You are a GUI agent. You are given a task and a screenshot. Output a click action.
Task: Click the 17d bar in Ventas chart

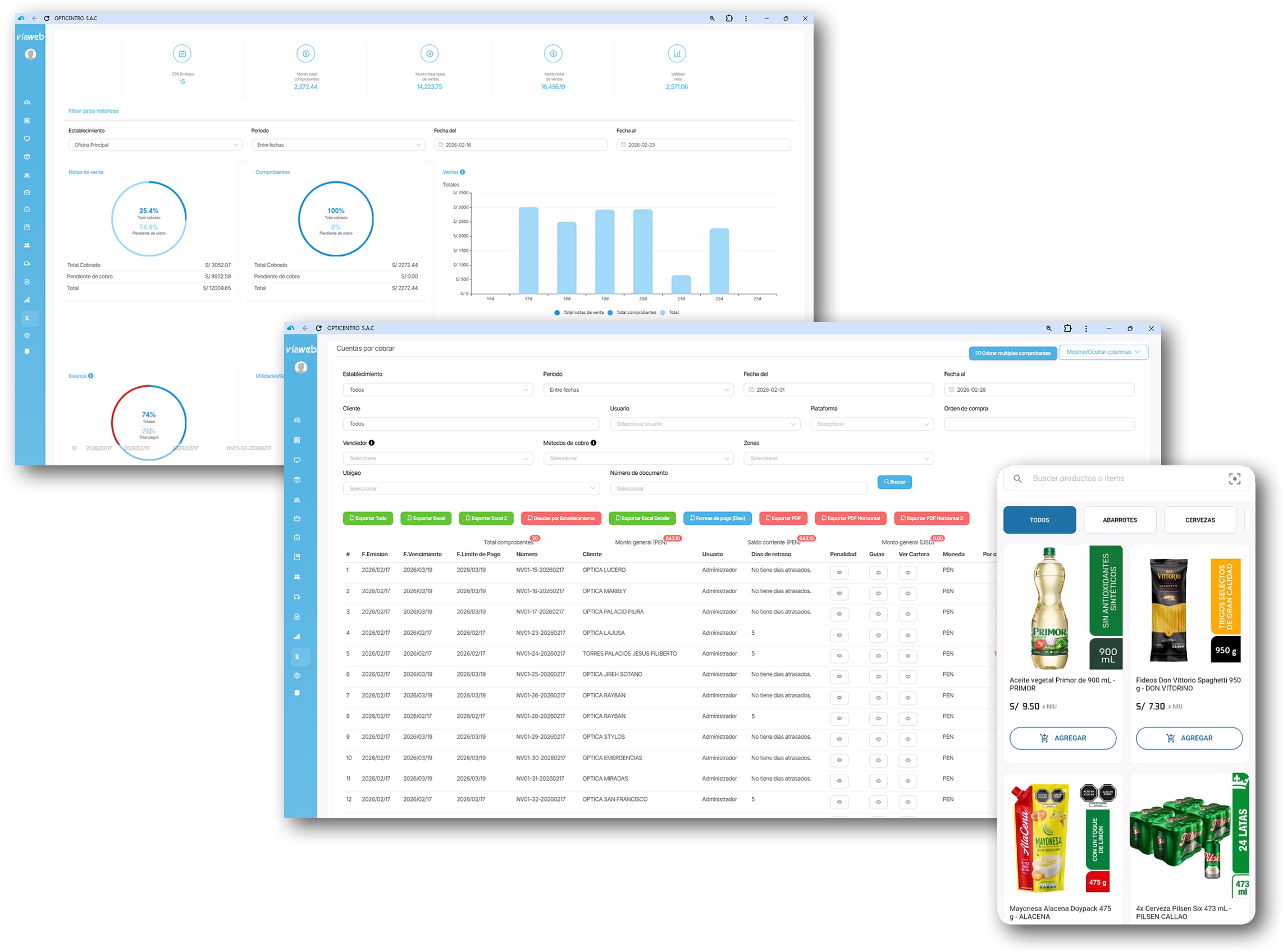click(528, 251)
